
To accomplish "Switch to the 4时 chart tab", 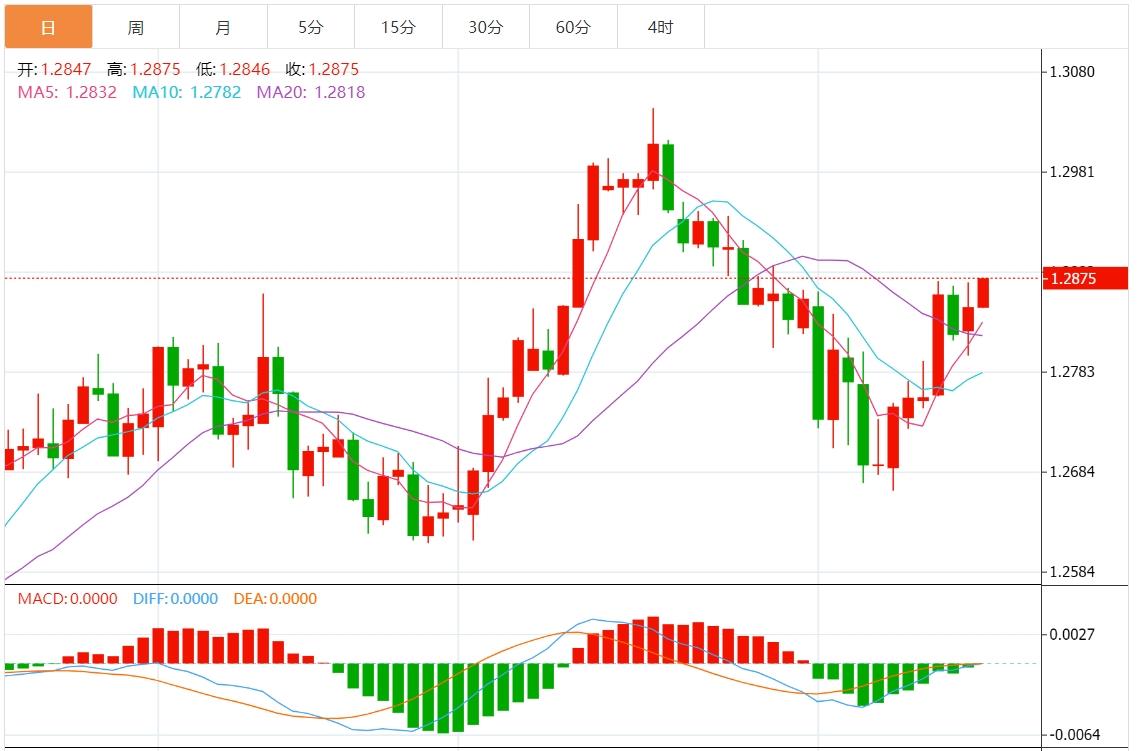I will click(660, 27).
